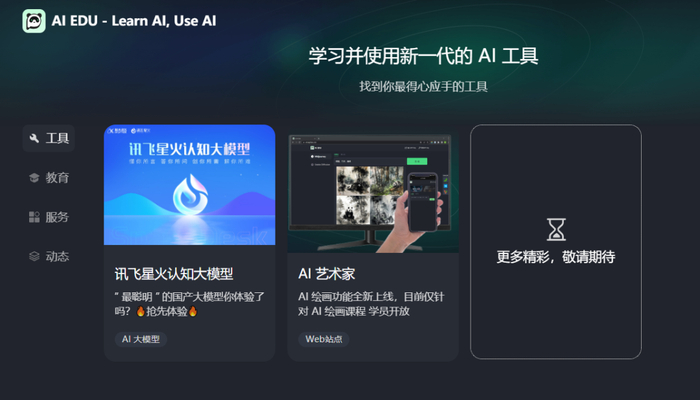Open the AI 艺术家 monitor screenshot thumbnail
This screenshot has width=700, height=400.
click(x=373, y=192)
